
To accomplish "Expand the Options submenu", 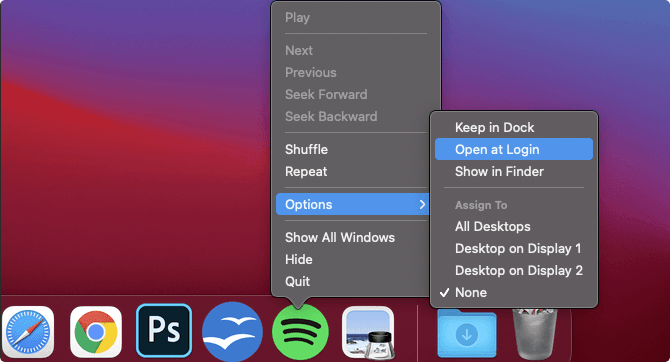I will pyautogui.click(x=353, y=204).
